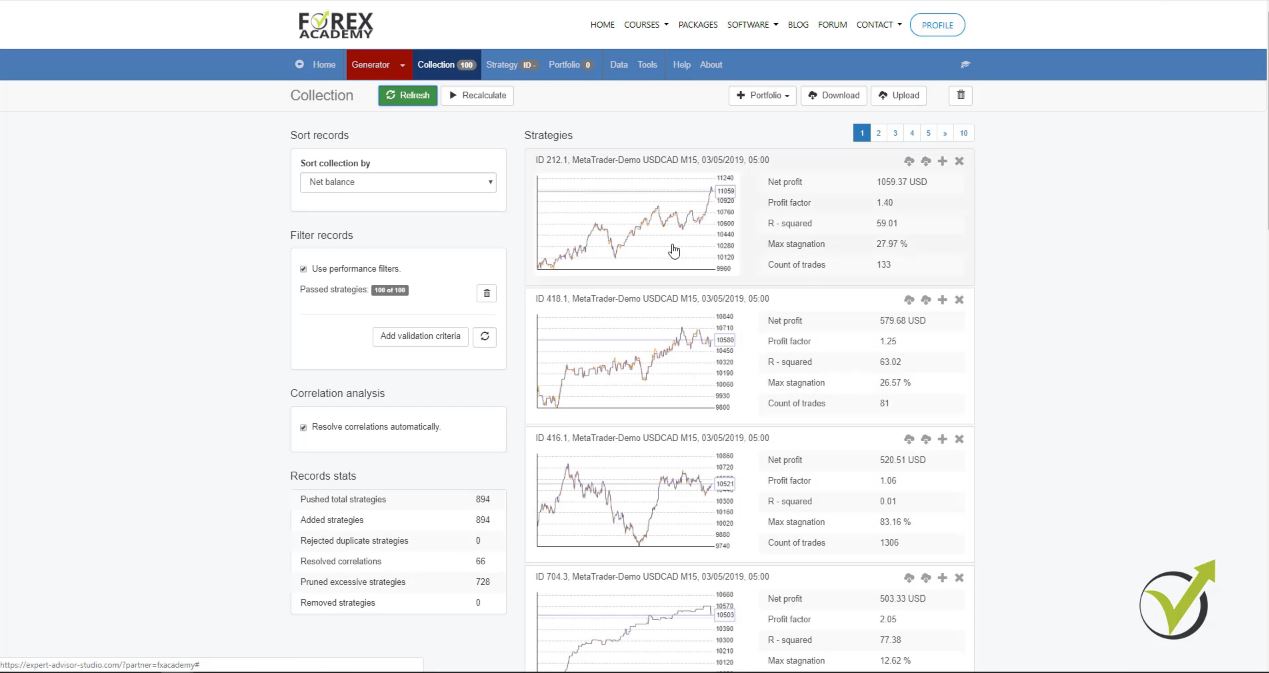1269x673 pixels.
Task: Click the Download button
Action: 834,95
